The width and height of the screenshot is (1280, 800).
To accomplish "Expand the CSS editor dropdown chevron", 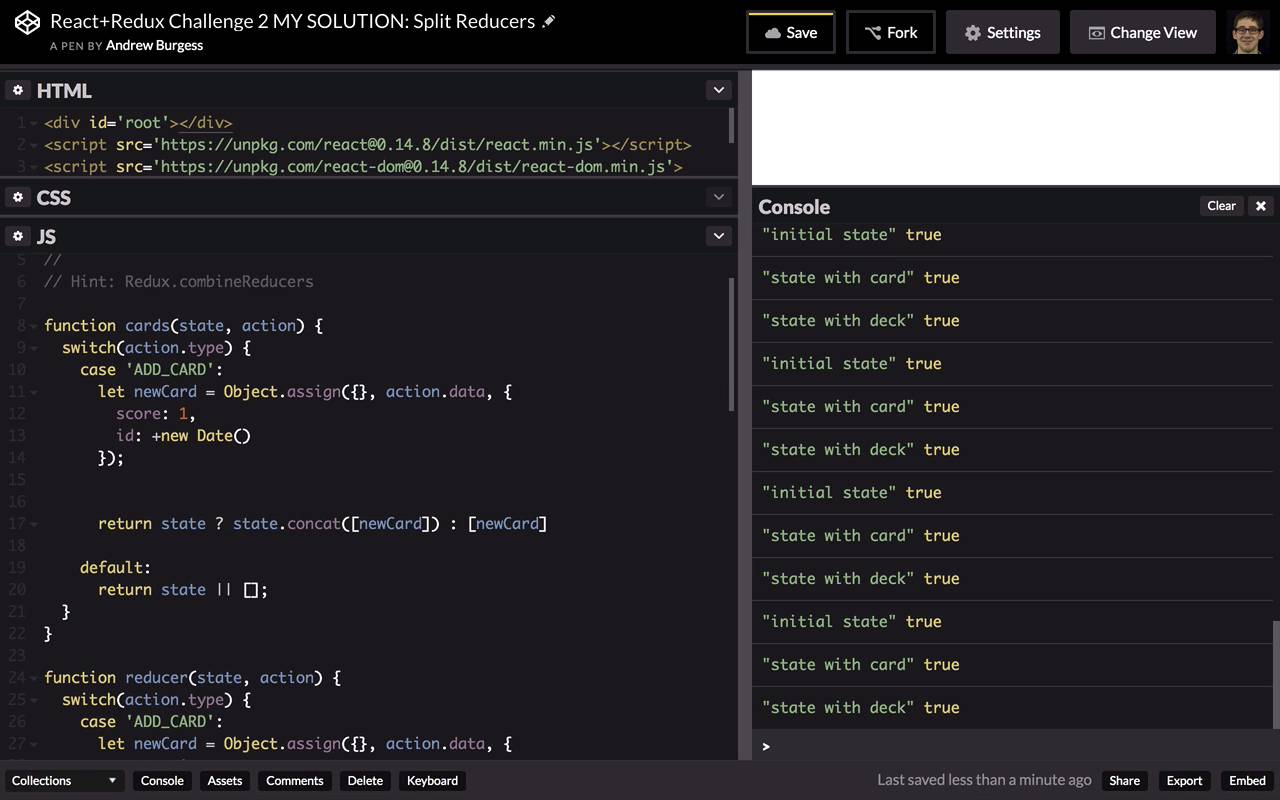I will [x=719, y=197].
